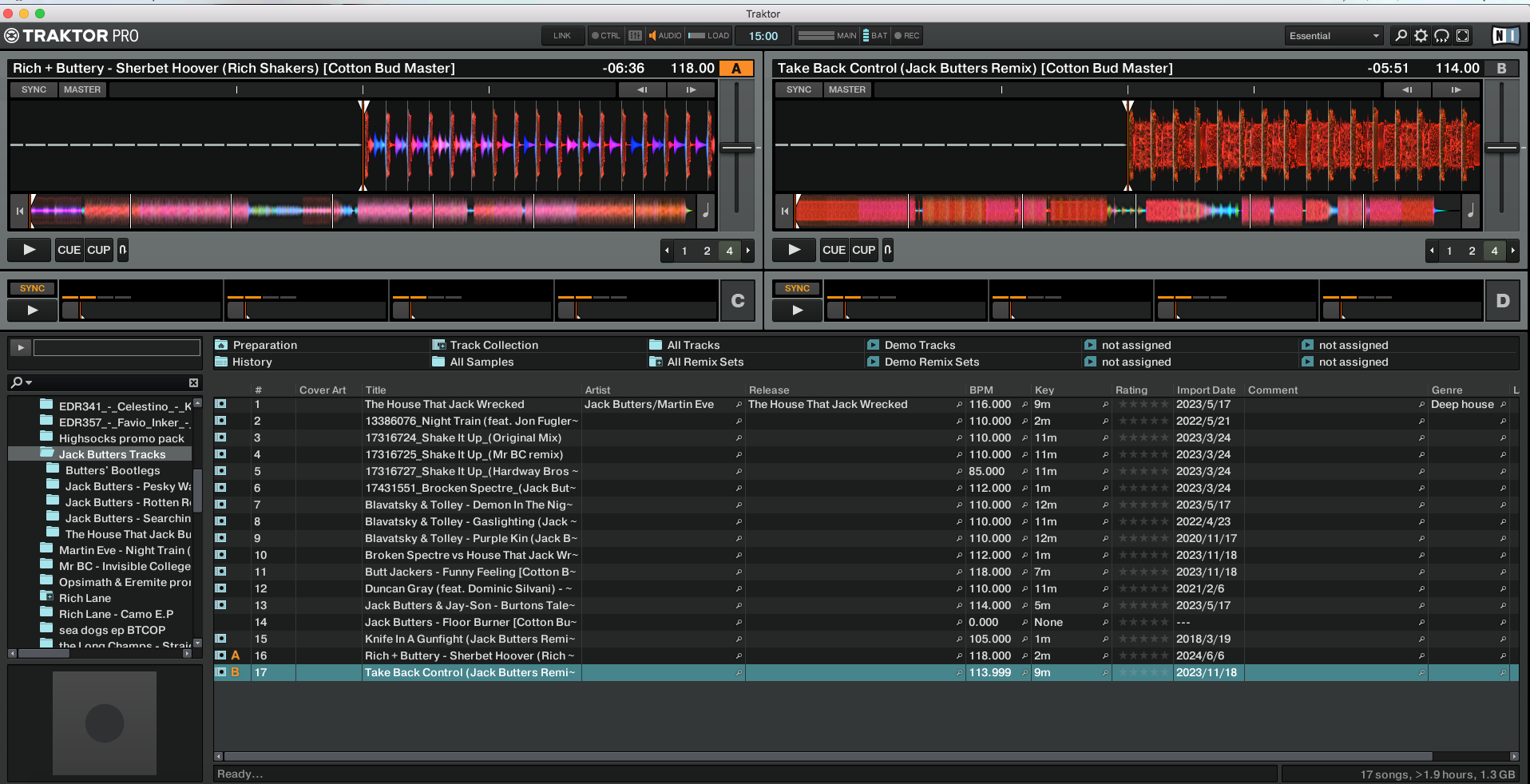Viewport: 1530px width, 784px height.
Task: Start playback on Deck A
Action: [30, 250]
